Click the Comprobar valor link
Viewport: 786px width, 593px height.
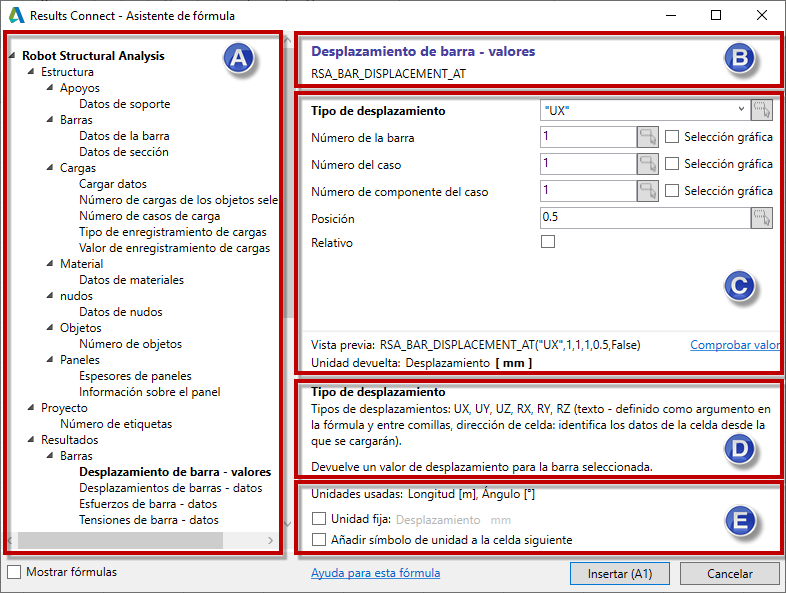pos(734,345)
